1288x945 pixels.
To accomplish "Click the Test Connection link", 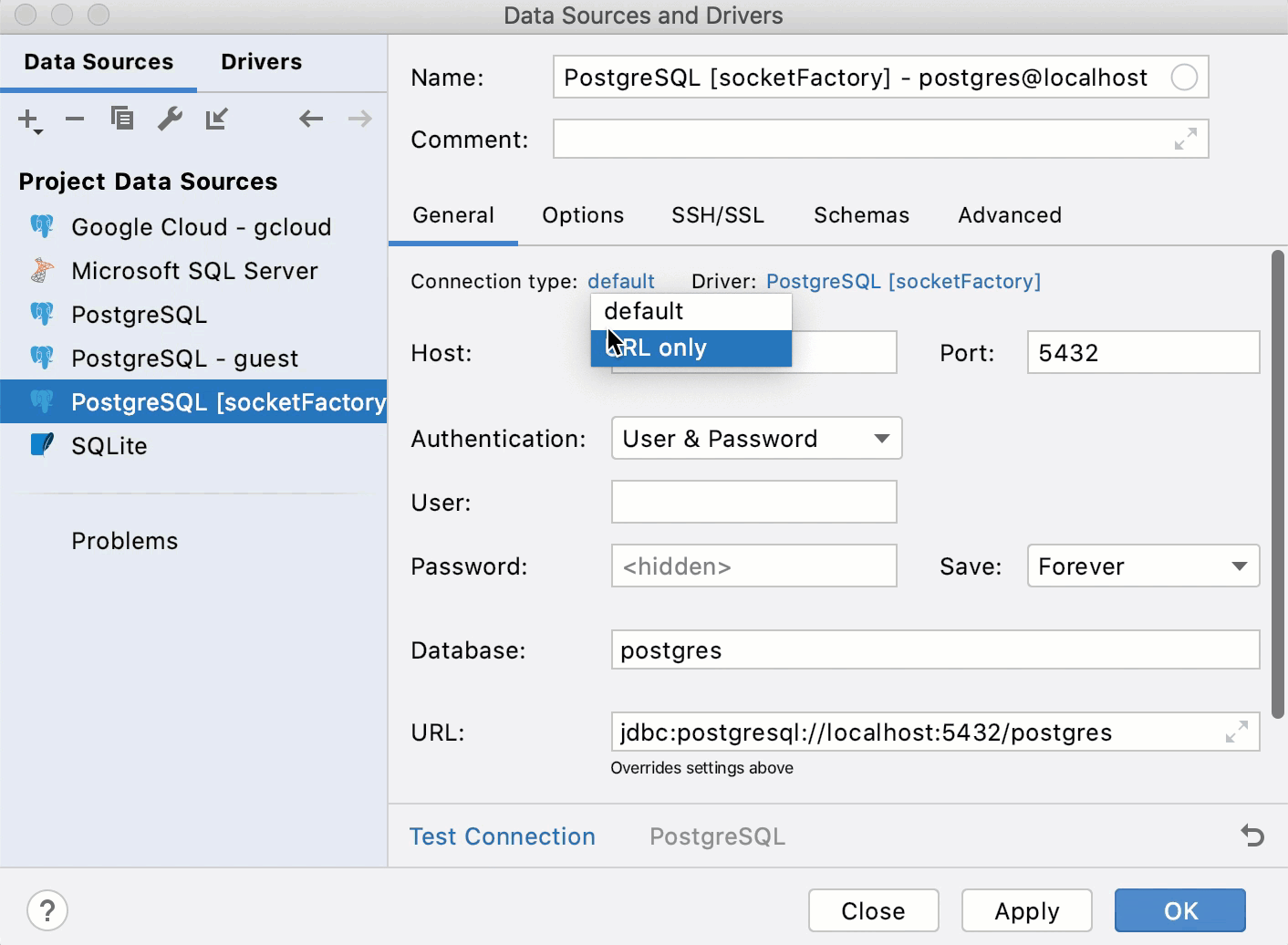I will (502, 836).
